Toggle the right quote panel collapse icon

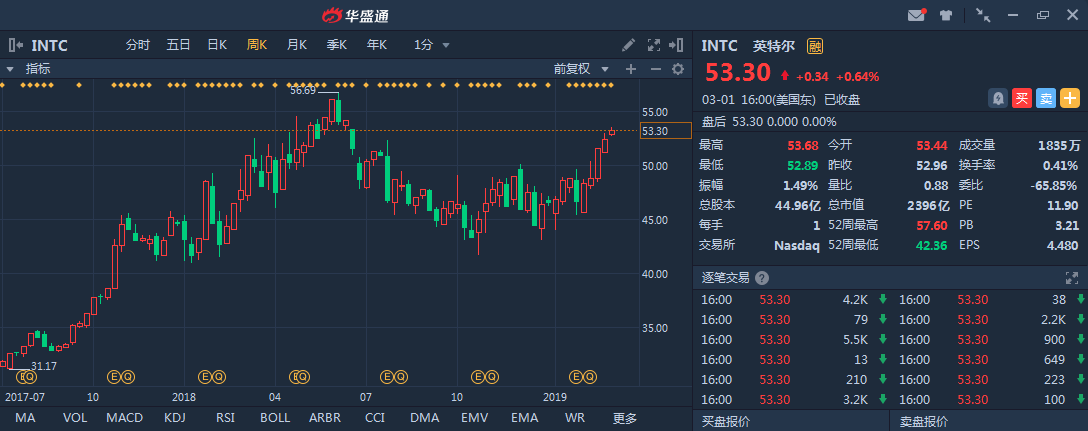point(680,45)
